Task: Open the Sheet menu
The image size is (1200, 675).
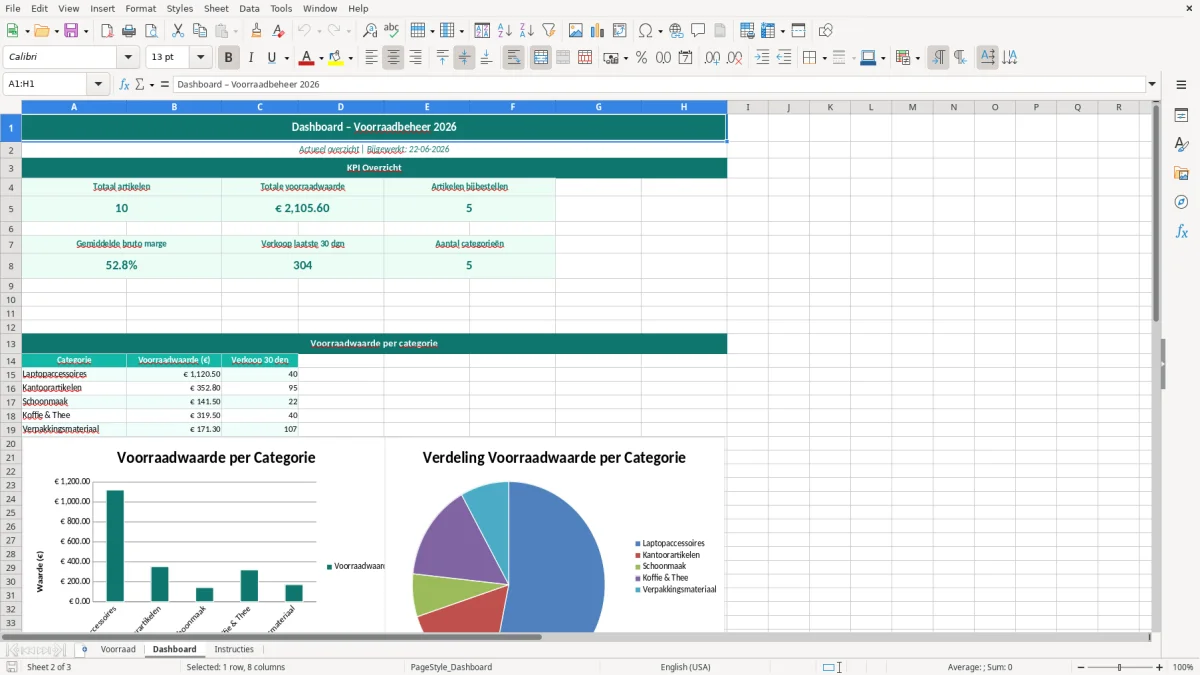Action: [216, 8]
